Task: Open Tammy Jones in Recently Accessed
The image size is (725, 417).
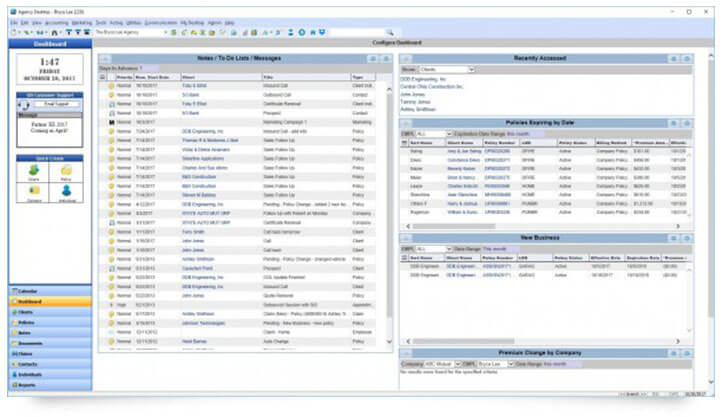Action: click(415, 102)
